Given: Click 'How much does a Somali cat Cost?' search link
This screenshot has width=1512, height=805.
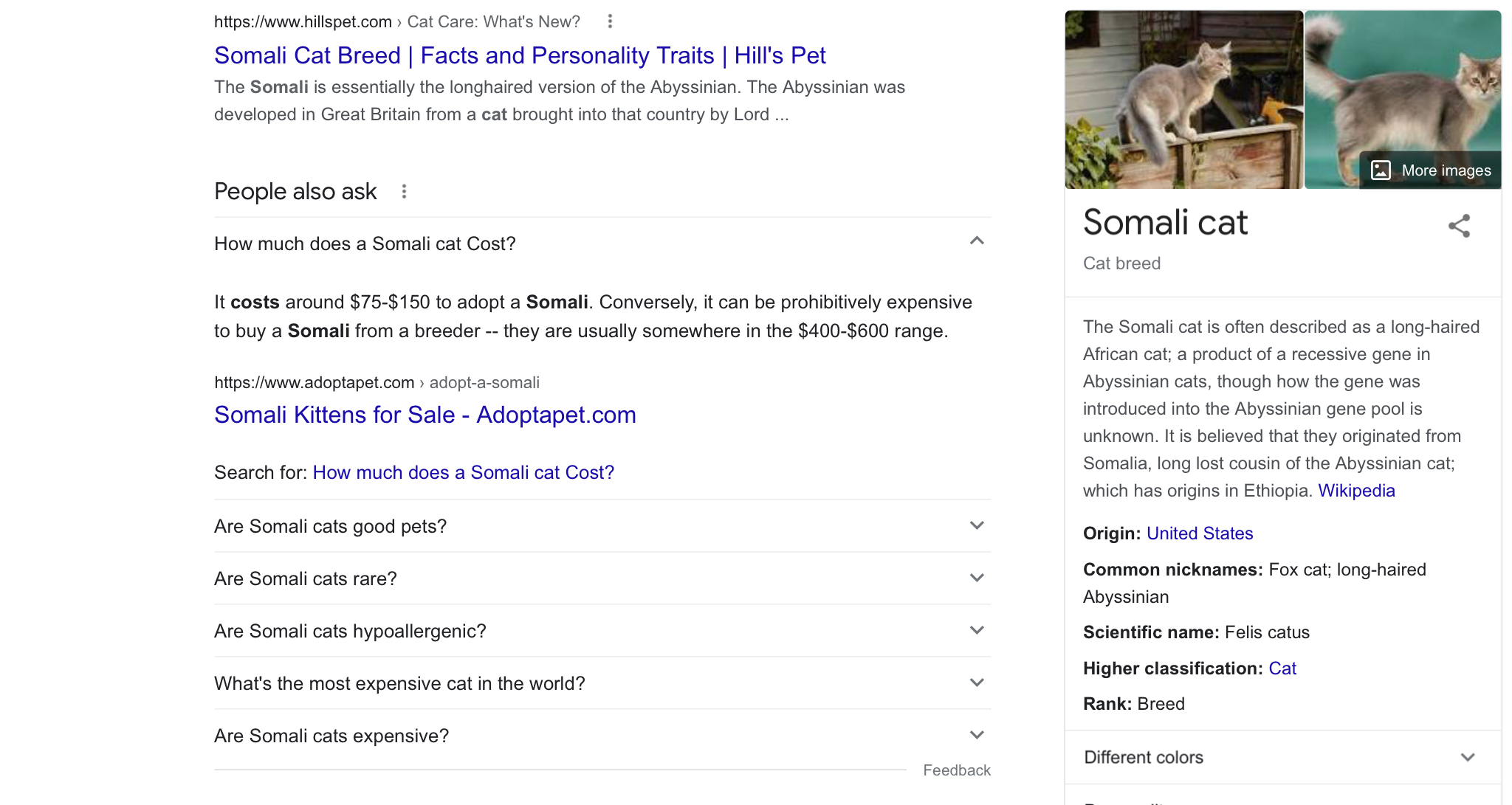Looking at the screenshot, I should tap(463, 472).
